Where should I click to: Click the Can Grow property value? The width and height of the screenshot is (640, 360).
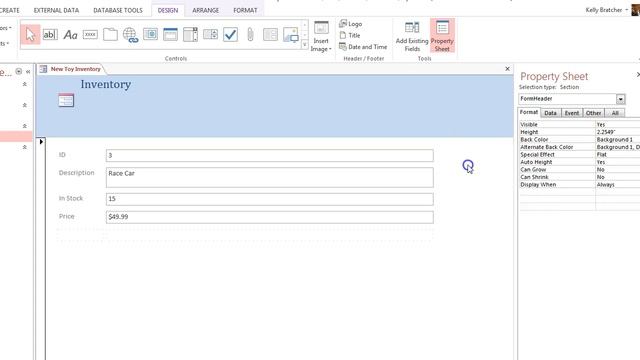pos(618,169)
